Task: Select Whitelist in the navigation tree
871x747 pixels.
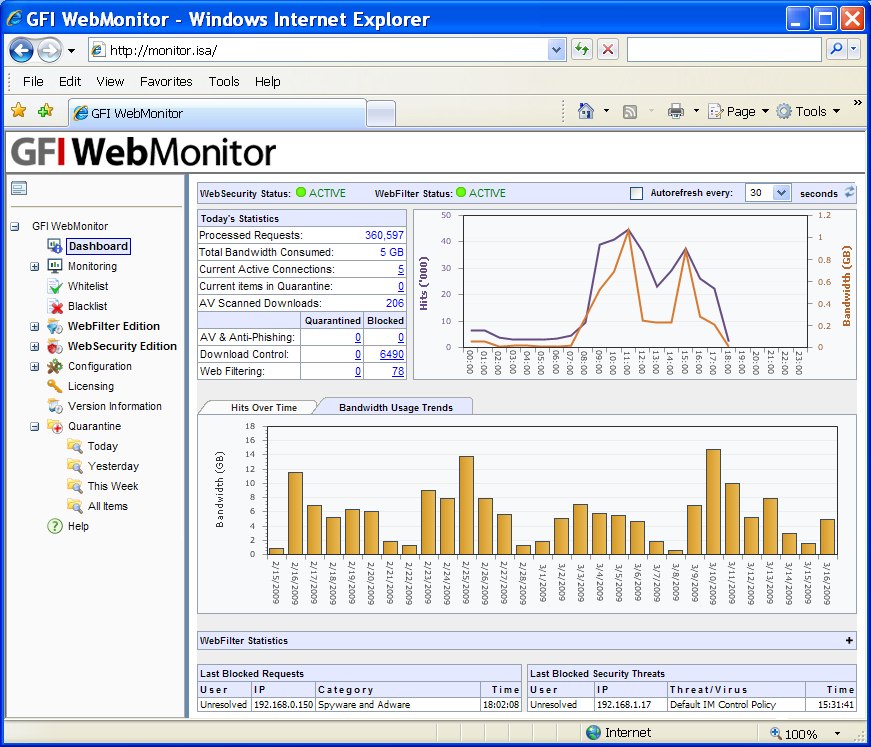Action: point(88,286)
